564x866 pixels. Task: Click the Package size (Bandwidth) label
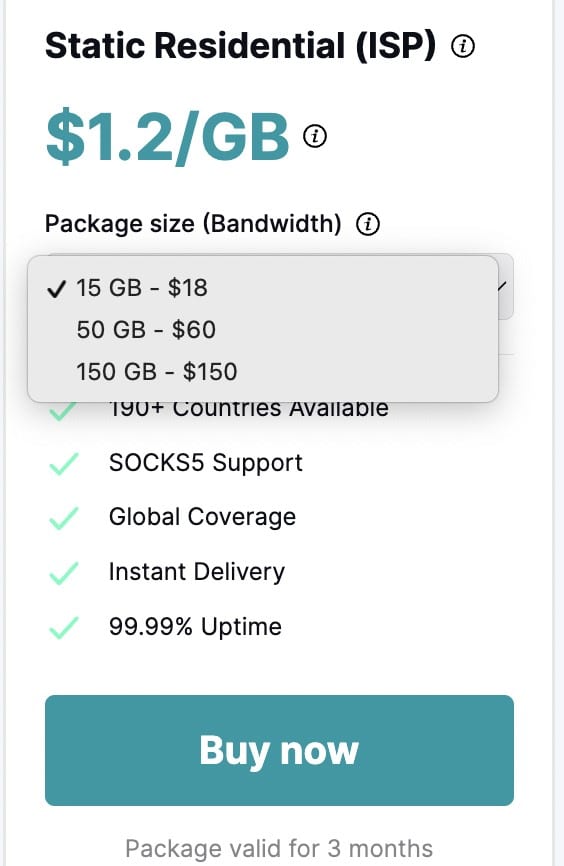coord(193,224)
